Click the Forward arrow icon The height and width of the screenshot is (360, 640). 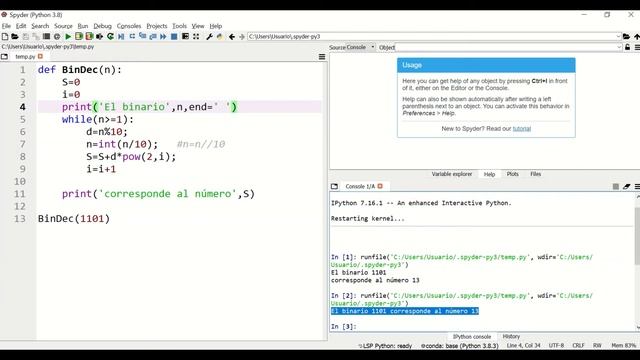(242, 37)
